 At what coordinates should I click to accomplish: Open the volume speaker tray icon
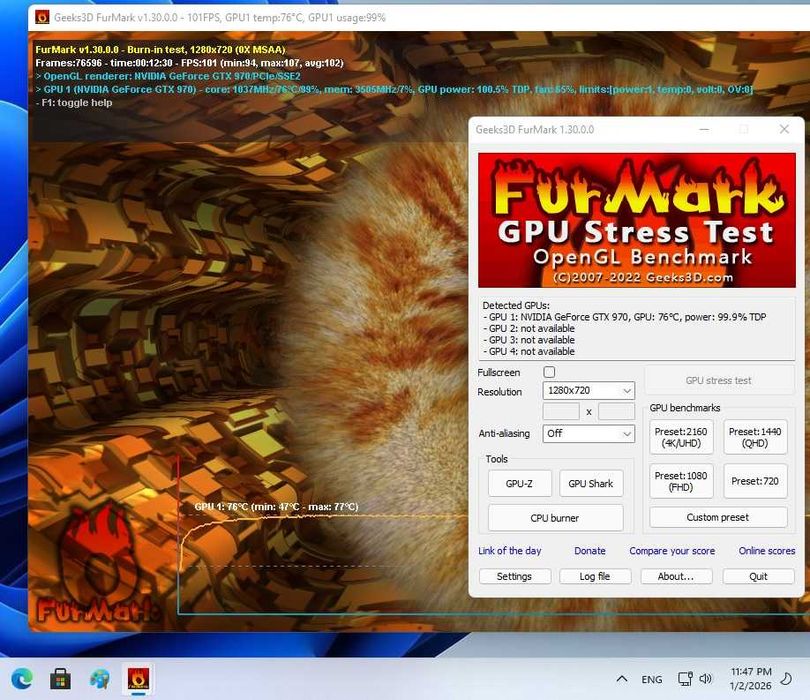pos(706,679)
